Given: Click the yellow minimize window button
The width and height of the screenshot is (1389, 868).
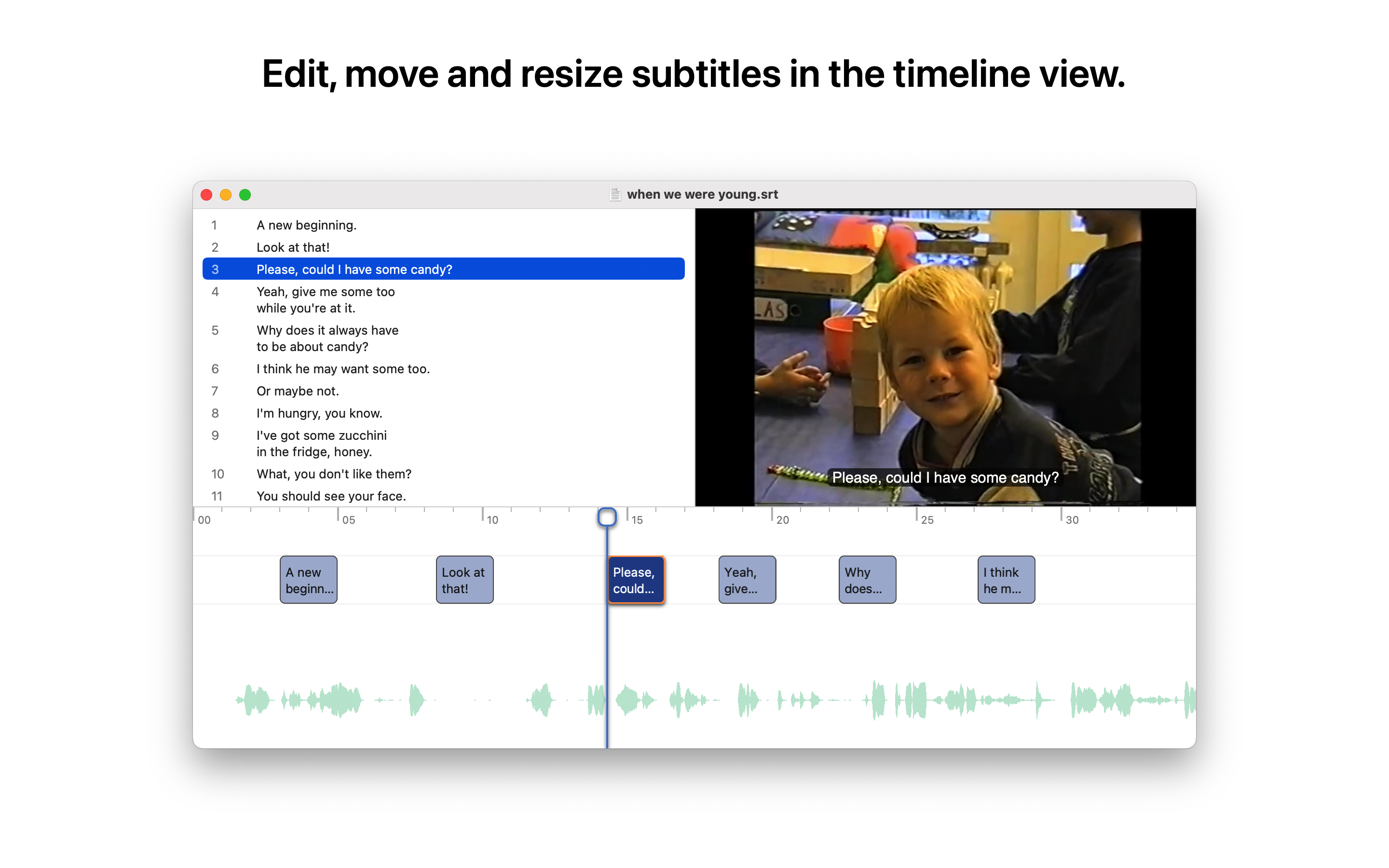Looking at the screenshot, I should (226, 195).
